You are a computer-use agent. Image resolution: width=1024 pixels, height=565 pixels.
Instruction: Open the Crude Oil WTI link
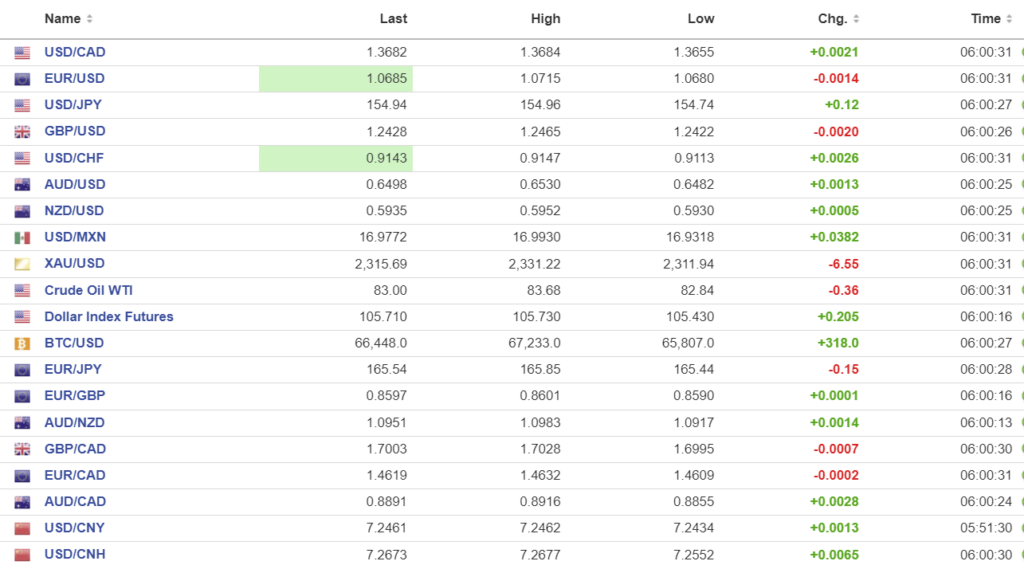tap(88, 290)
